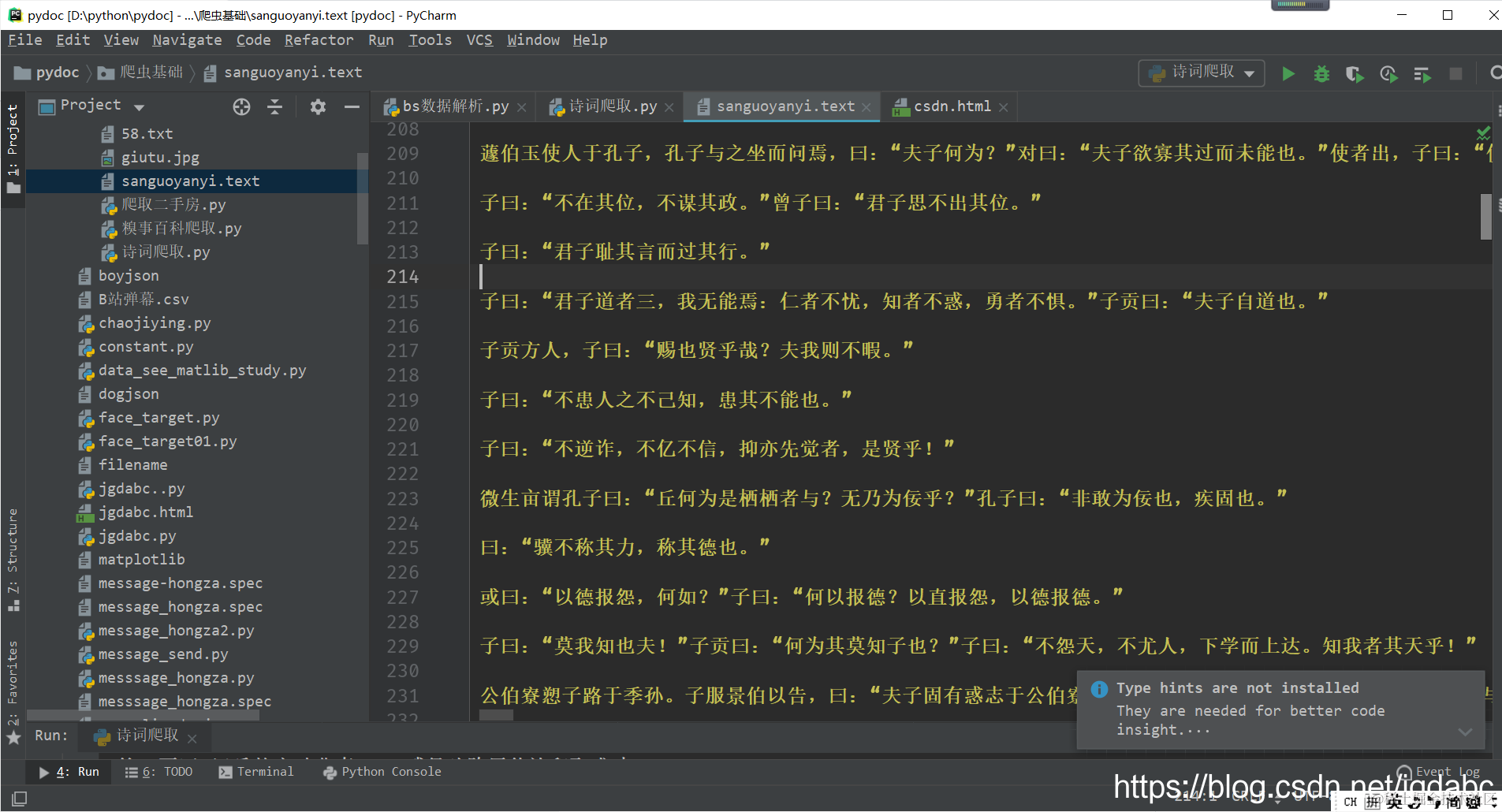The width and height of the screenshot is (1502, 812).
Task: Run with coverage shield icon
Action: [1355, 73]
